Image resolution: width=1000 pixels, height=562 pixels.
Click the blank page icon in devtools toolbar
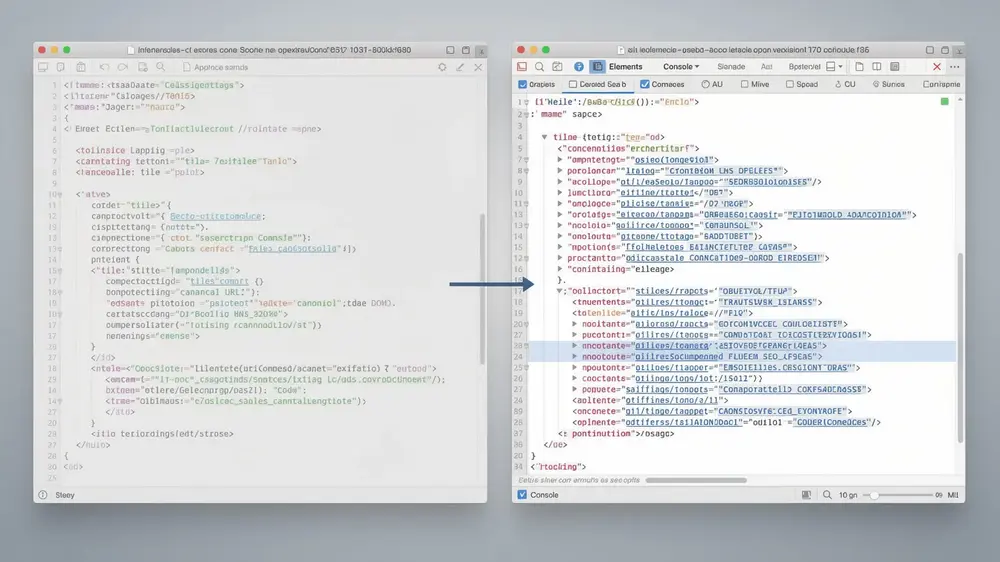point(859,66)
